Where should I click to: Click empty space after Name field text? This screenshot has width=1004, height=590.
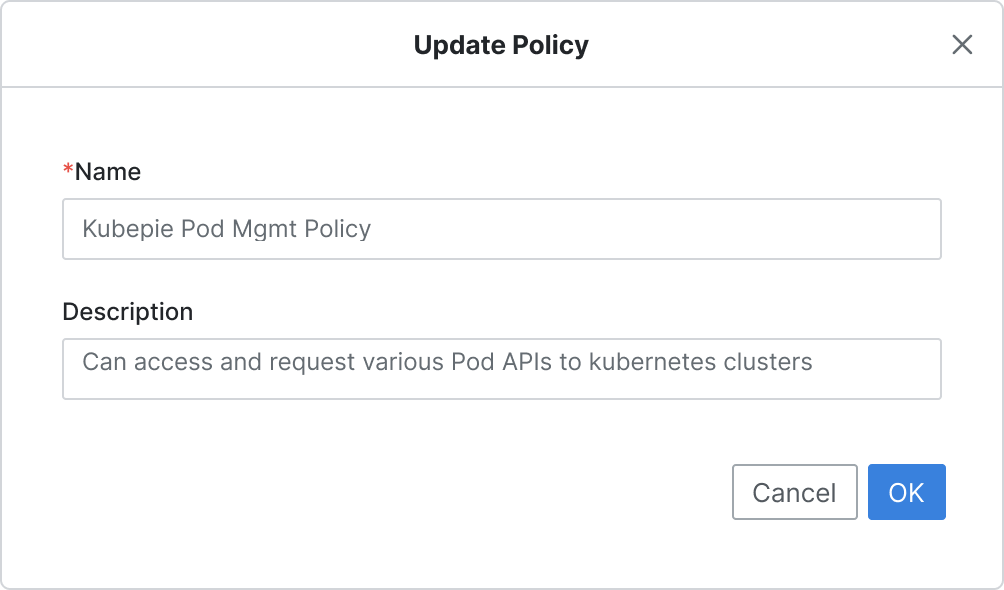coord(653,229)
